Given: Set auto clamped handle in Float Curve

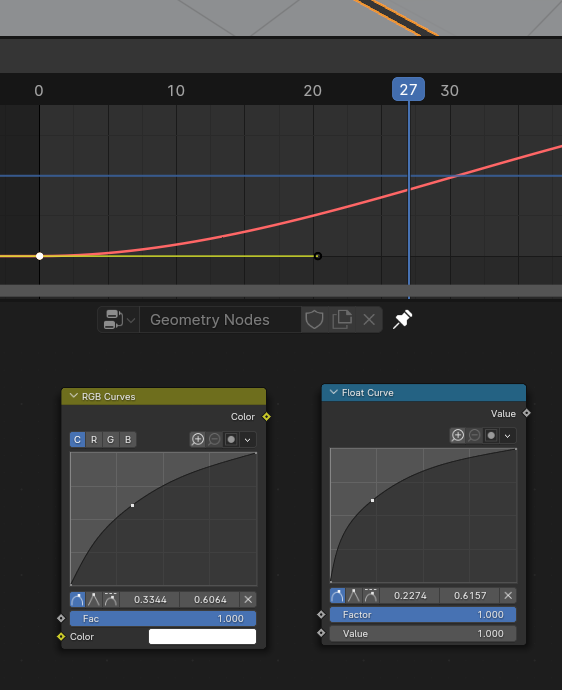Looking at the screenshot, I should pos(371,595).
